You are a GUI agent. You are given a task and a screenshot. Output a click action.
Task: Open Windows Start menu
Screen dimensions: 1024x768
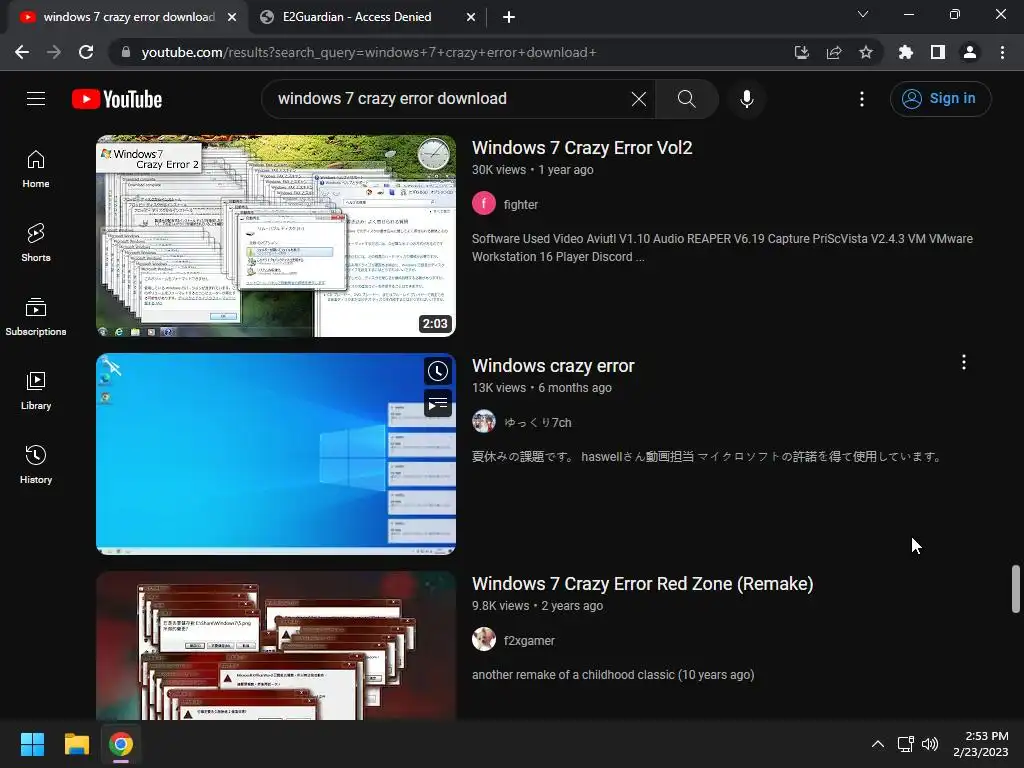click(32, 744)
